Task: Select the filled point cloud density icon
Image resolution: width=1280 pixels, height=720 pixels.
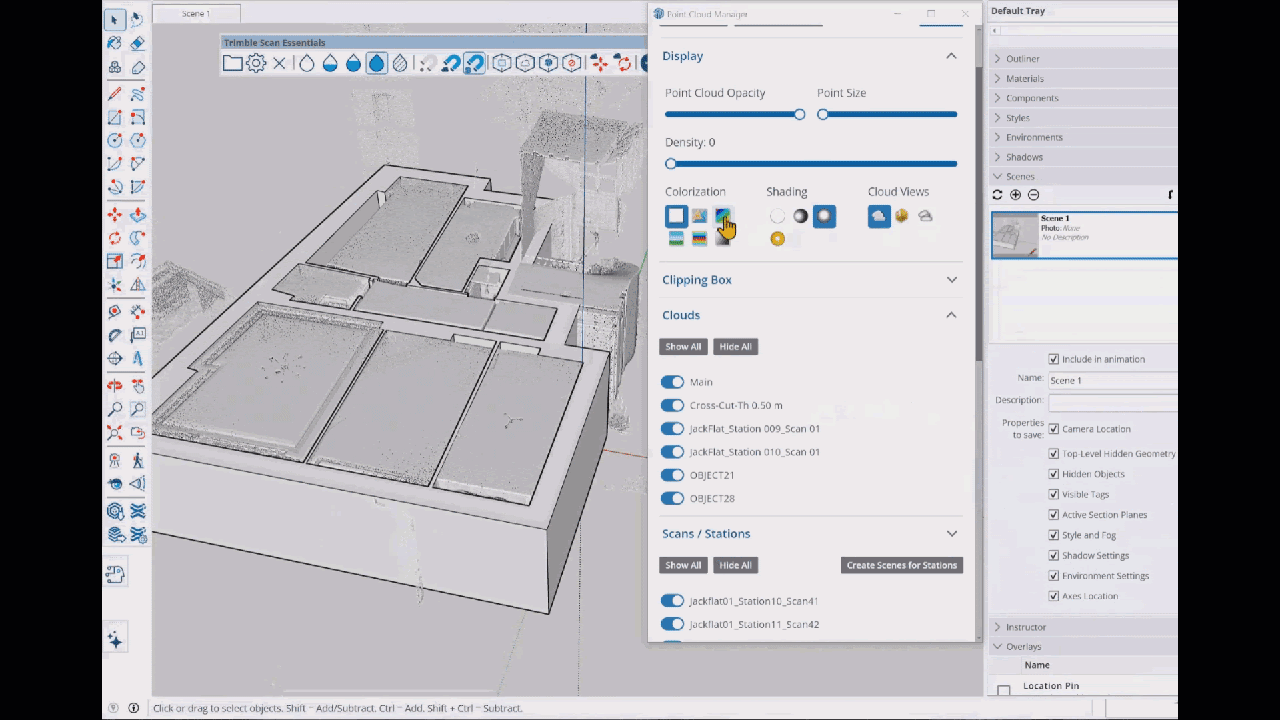Action: (376, 63)
